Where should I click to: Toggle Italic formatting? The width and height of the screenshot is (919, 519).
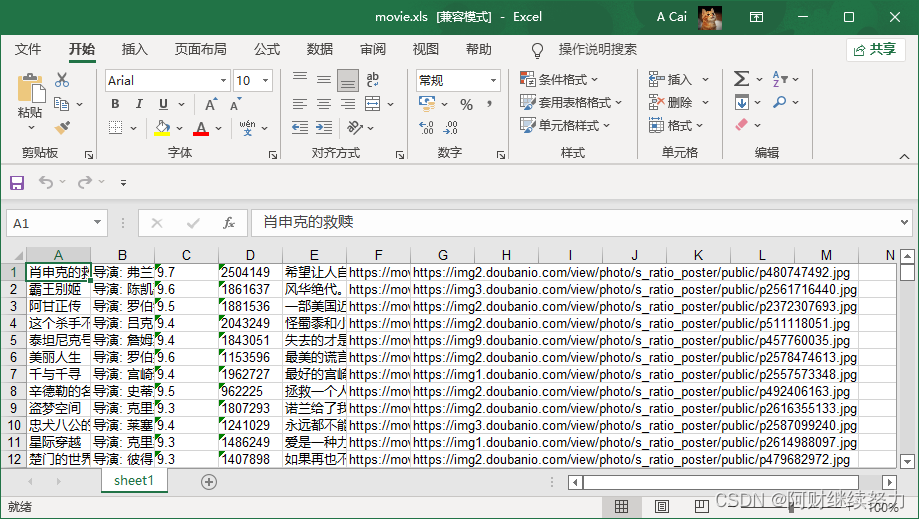tap(139, 104)
